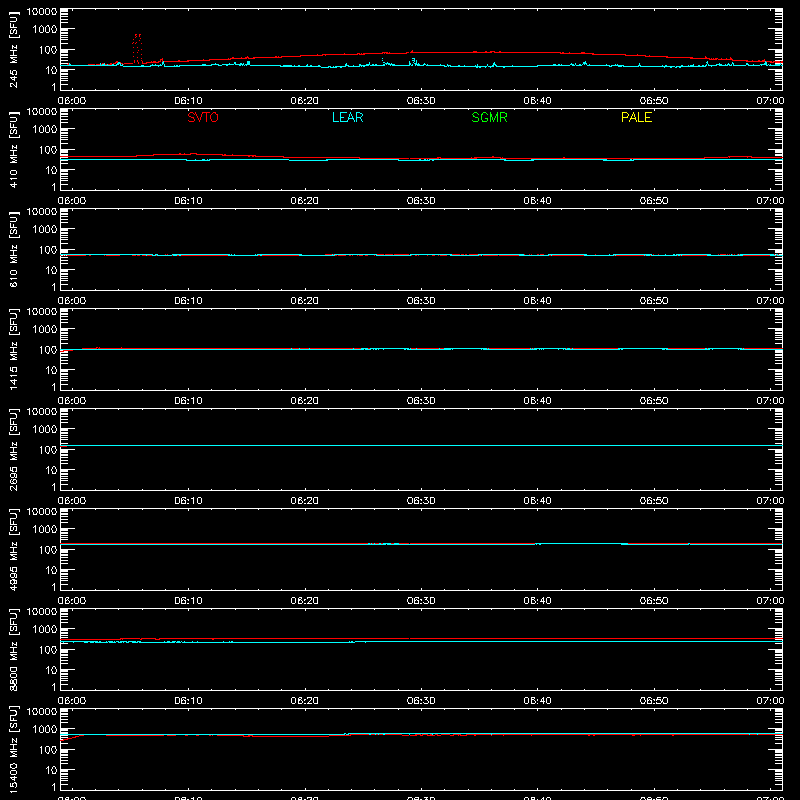Click the cyan LEAR legend label

347,117
